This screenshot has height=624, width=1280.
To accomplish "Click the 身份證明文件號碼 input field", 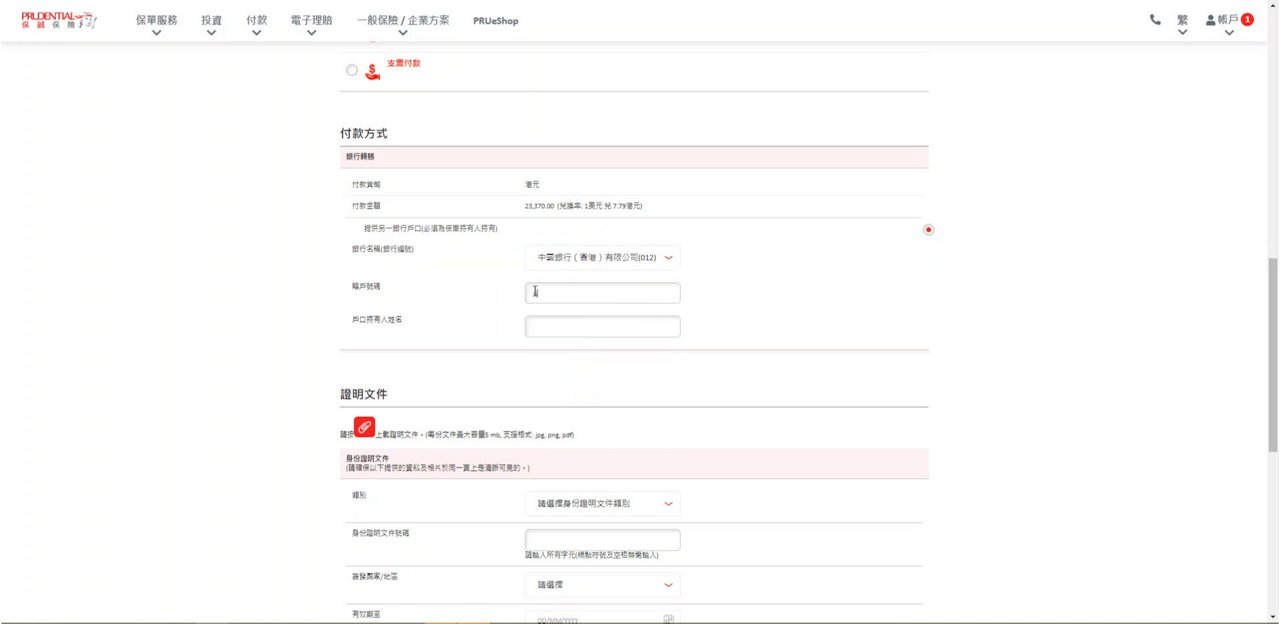I will tap(602, 540).
